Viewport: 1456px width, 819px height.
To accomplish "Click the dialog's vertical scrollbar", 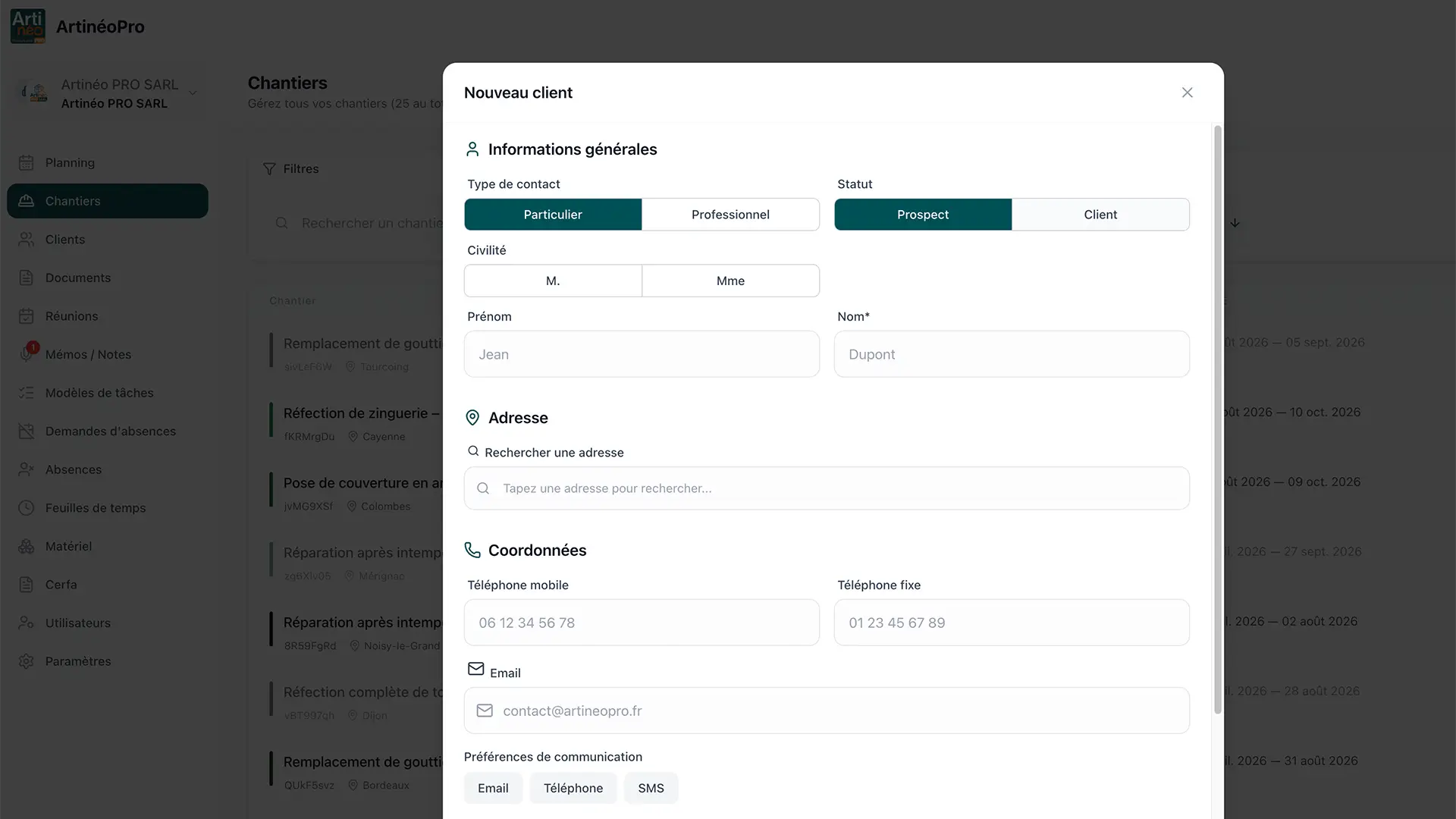I will point(1218,419).
